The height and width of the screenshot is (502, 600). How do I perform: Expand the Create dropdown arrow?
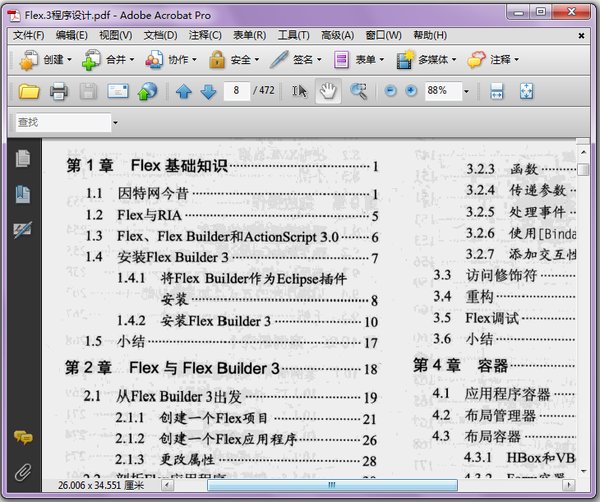click(x=69, y=60)
